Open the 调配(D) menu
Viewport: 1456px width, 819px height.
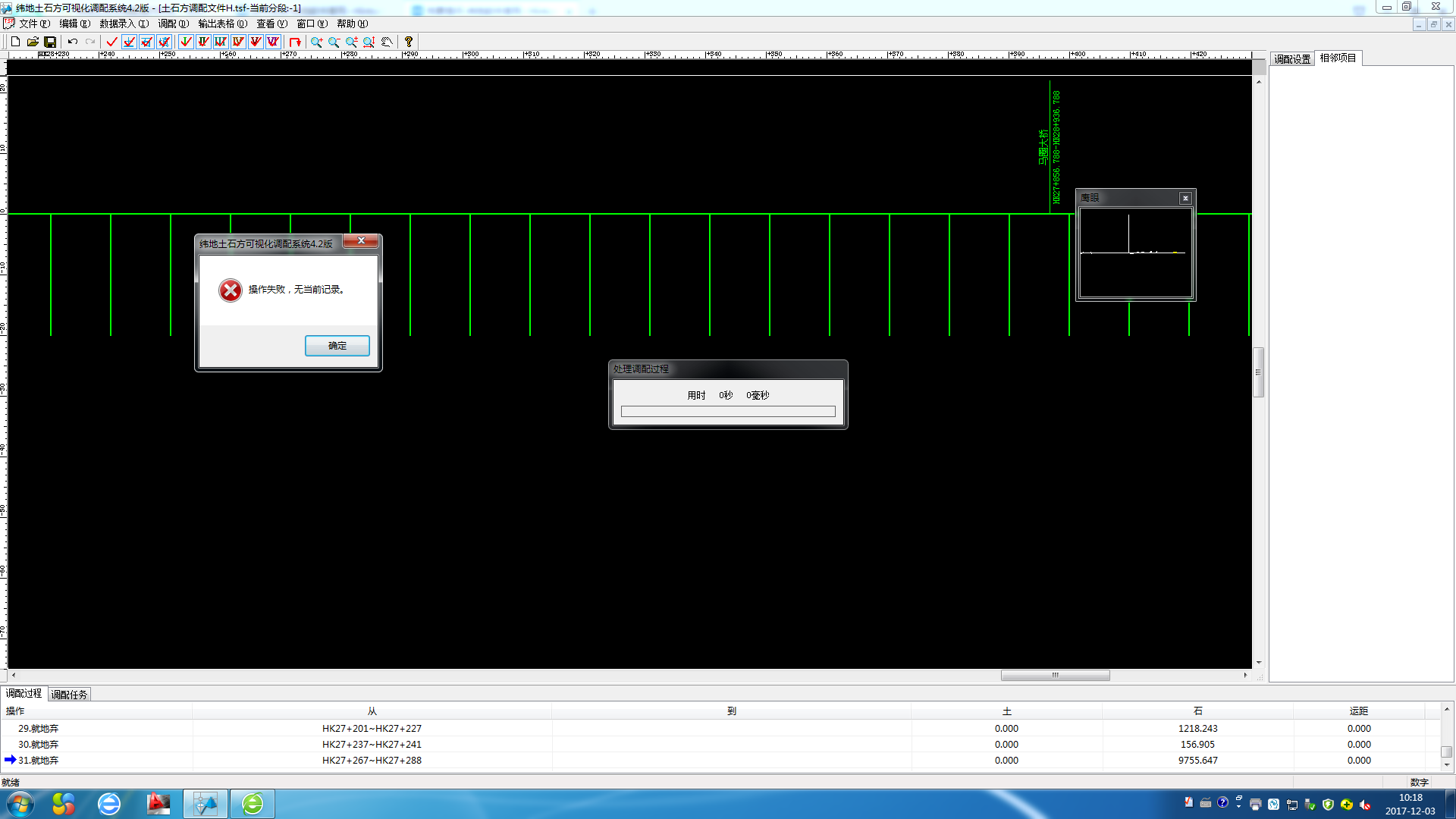[x=173, y=24]
